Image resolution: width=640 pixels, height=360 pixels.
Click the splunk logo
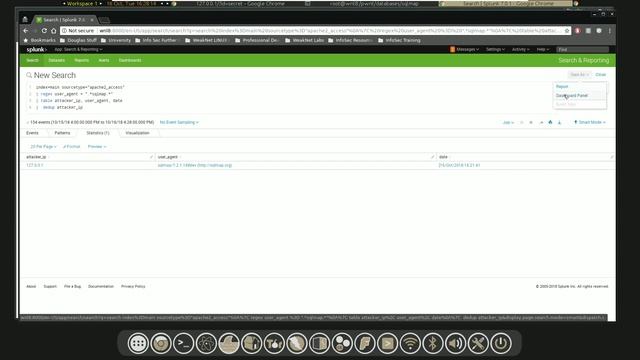click(x=36, y=49)
